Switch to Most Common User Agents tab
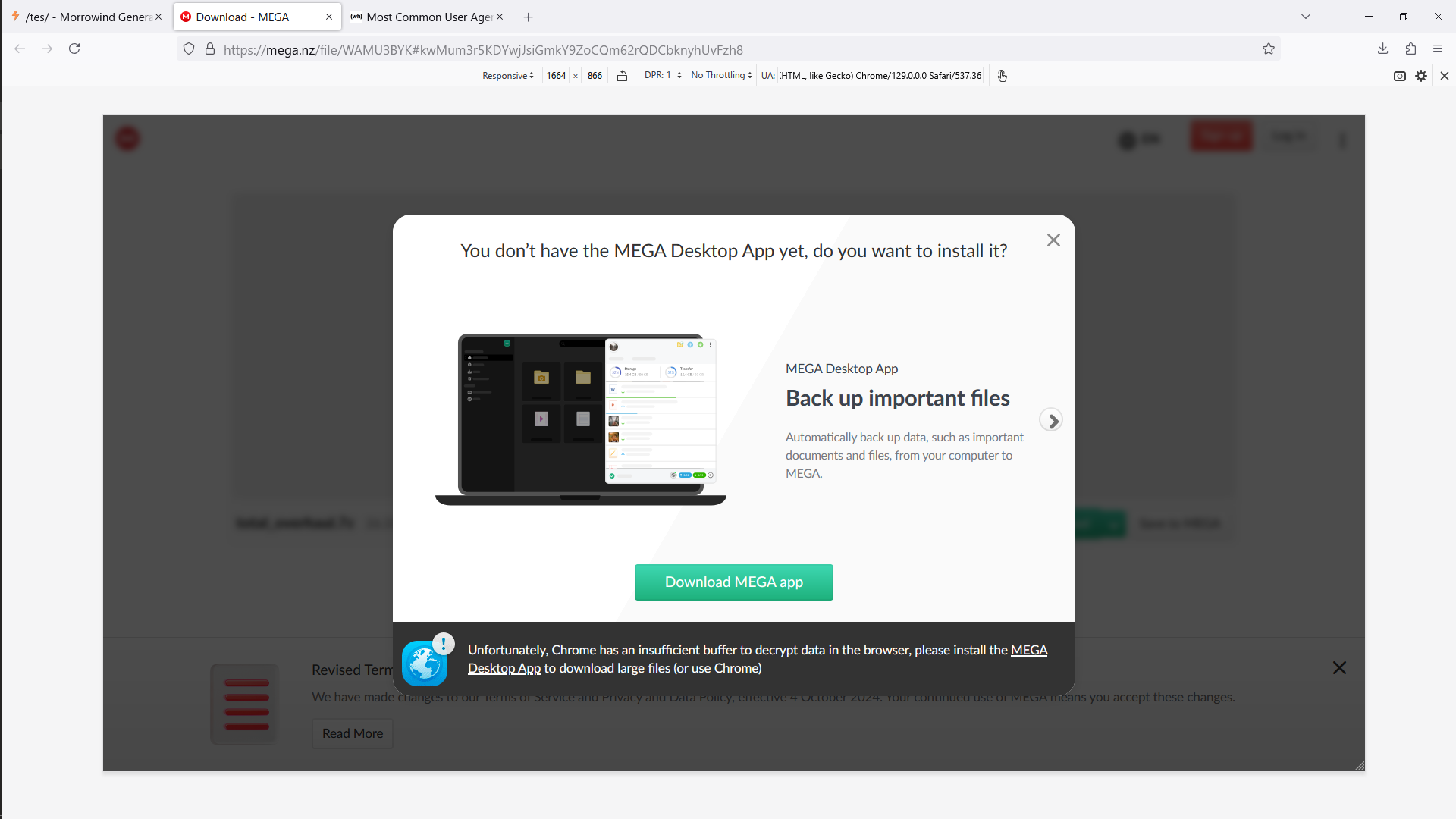Viewport: 1456px width, 819px height. tap(425, 17)
